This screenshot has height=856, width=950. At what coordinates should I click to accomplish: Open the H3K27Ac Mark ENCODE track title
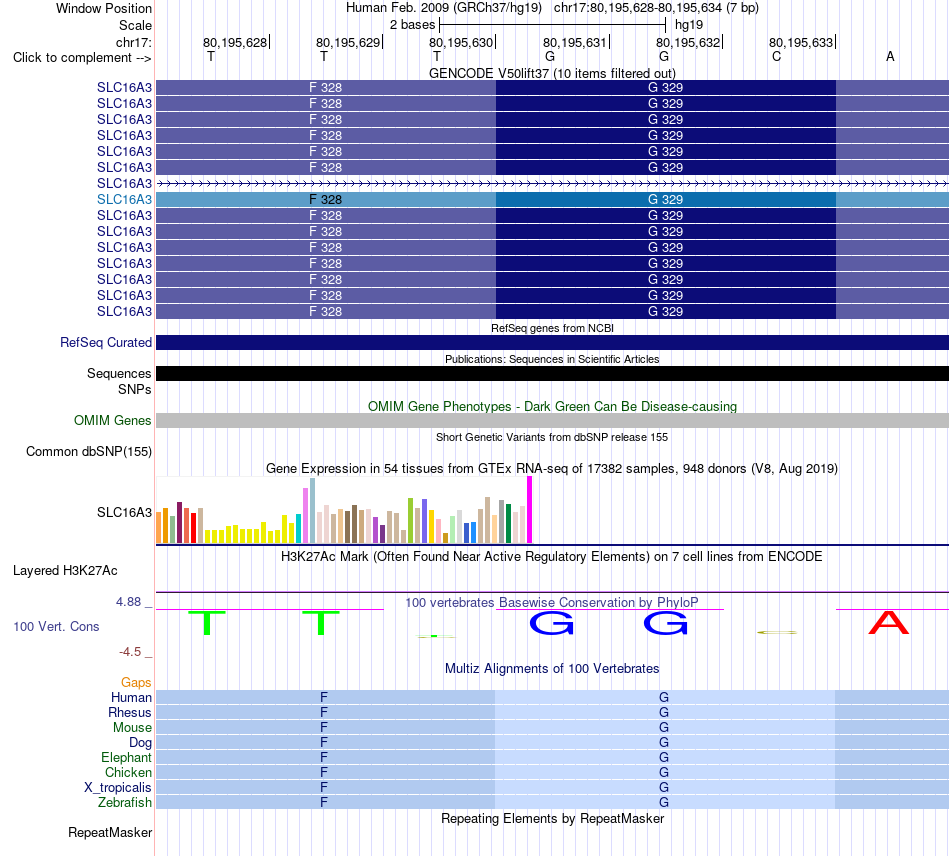[552, 557]
